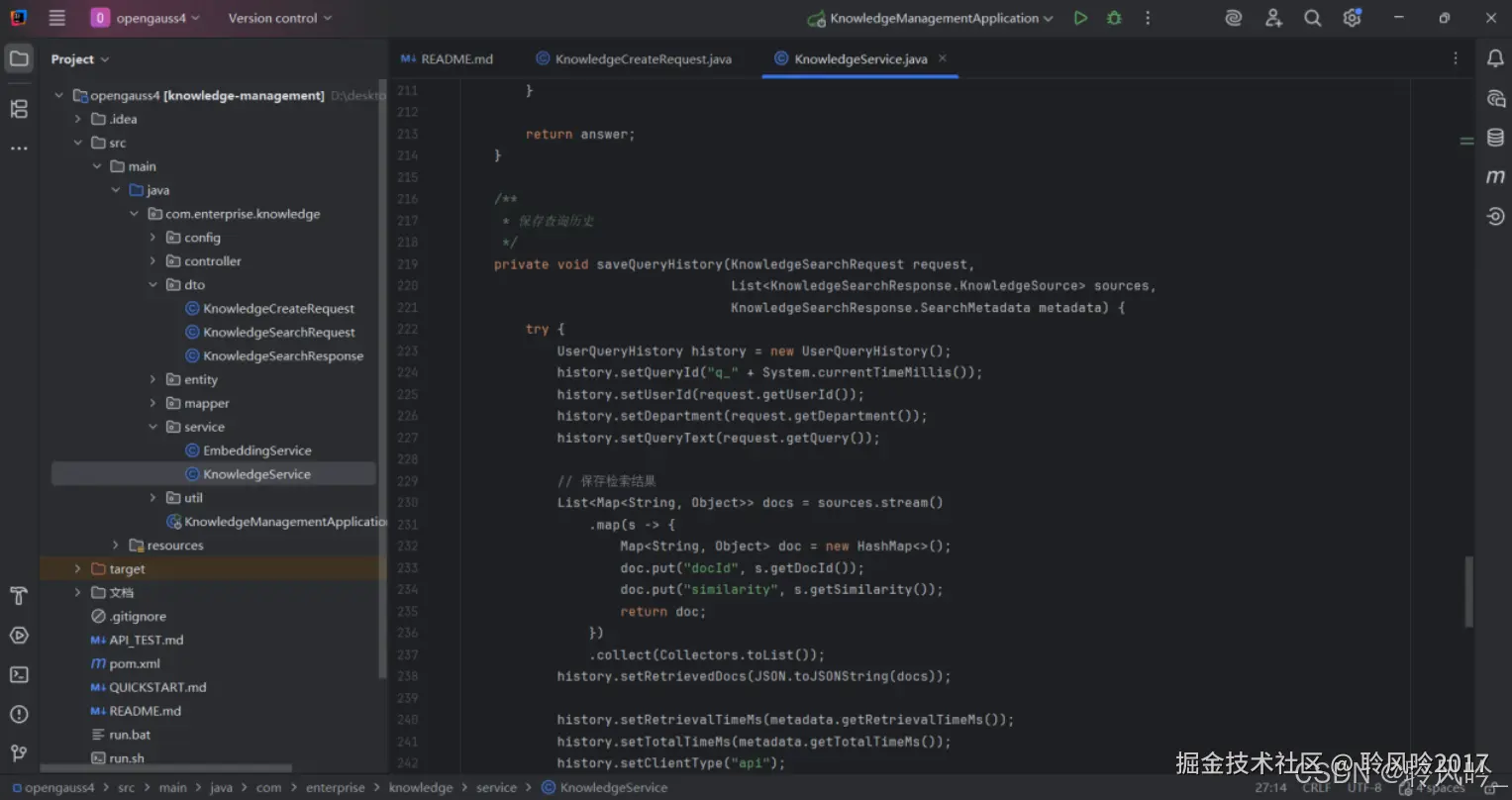The image size is (1512, 800).
Task: Open the Notifications bell panel
Action: click(x=1495, y=58)
